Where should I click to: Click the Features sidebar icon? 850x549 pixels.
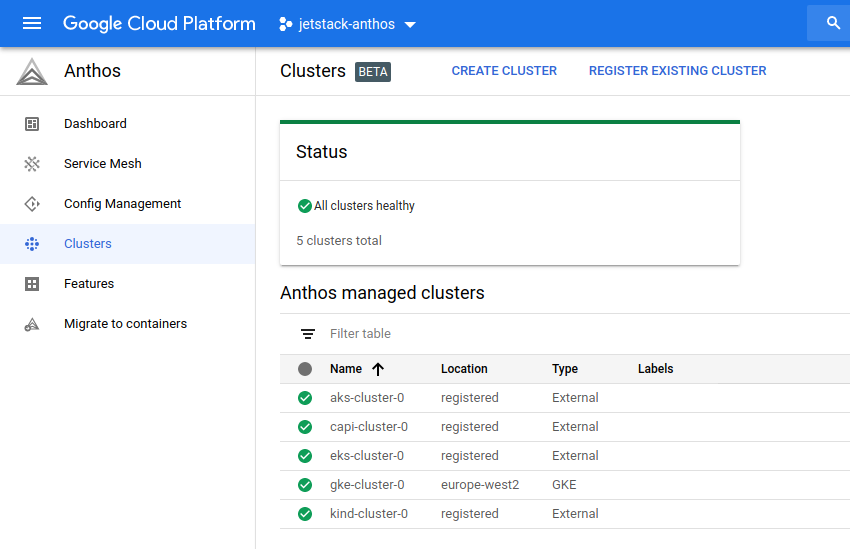32,284
